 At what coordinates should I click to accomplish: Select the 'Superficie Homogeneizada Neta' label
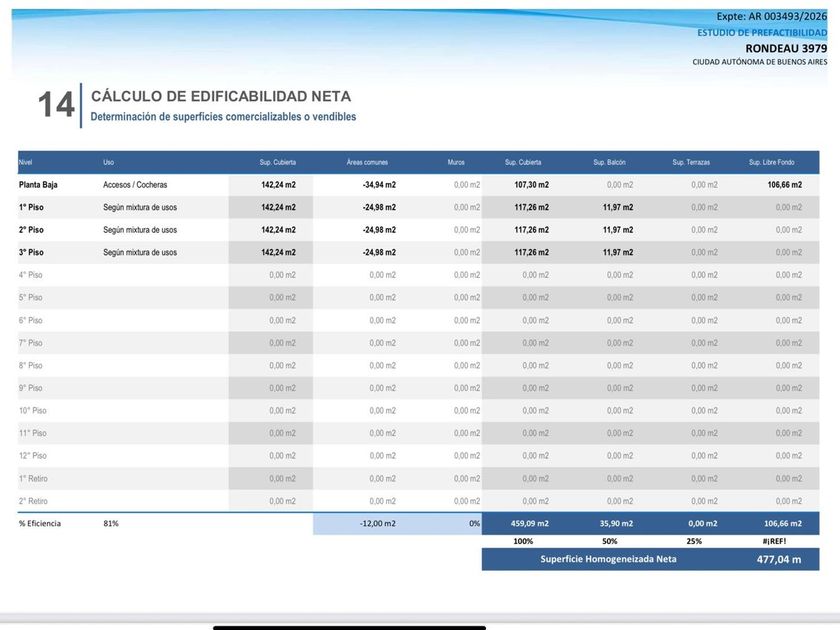(x=608, y=559)
